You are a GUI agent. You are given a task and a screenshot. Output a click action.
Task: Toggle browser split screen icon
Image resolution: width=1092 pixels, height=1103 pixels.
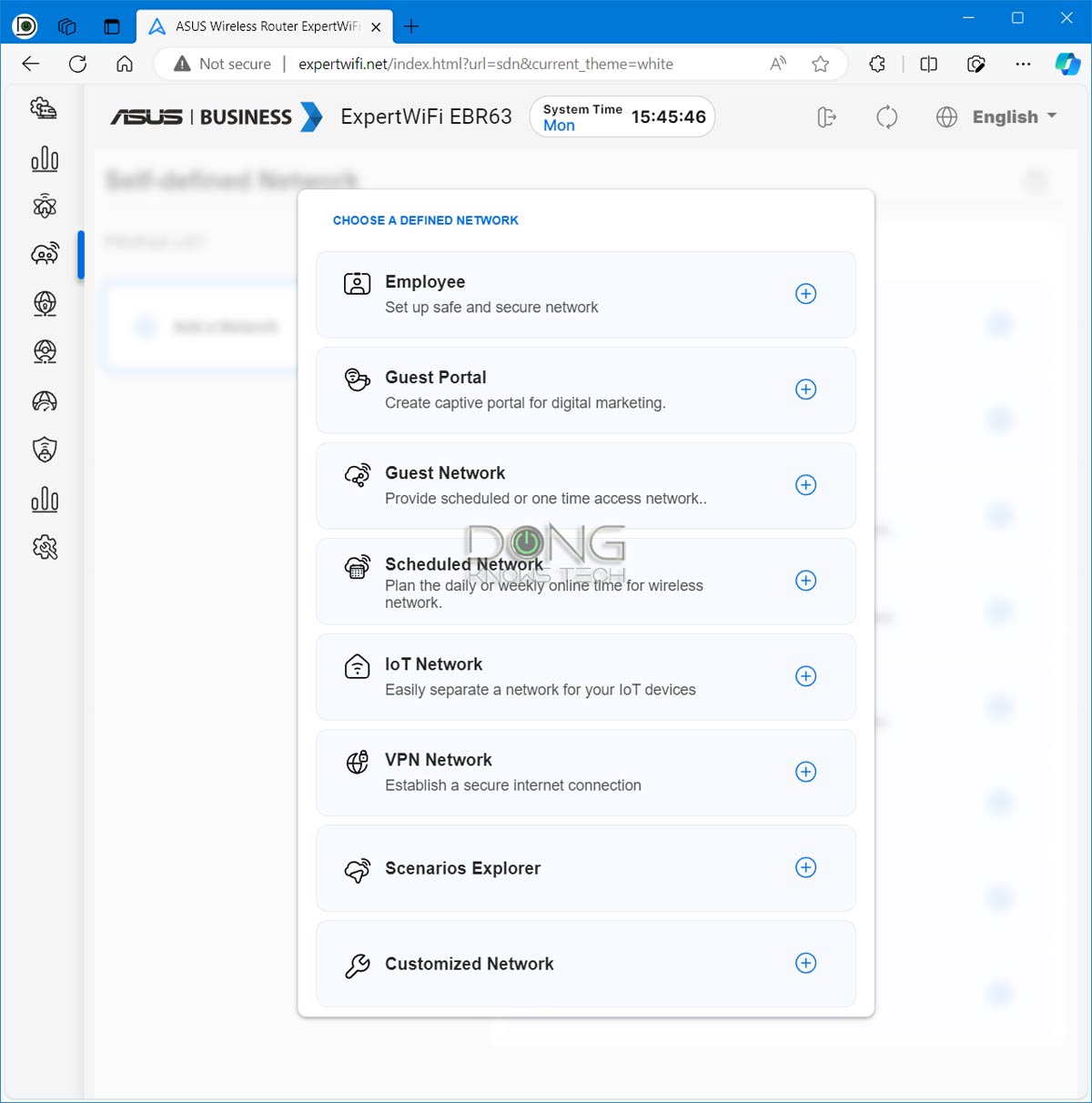[928, 64]
